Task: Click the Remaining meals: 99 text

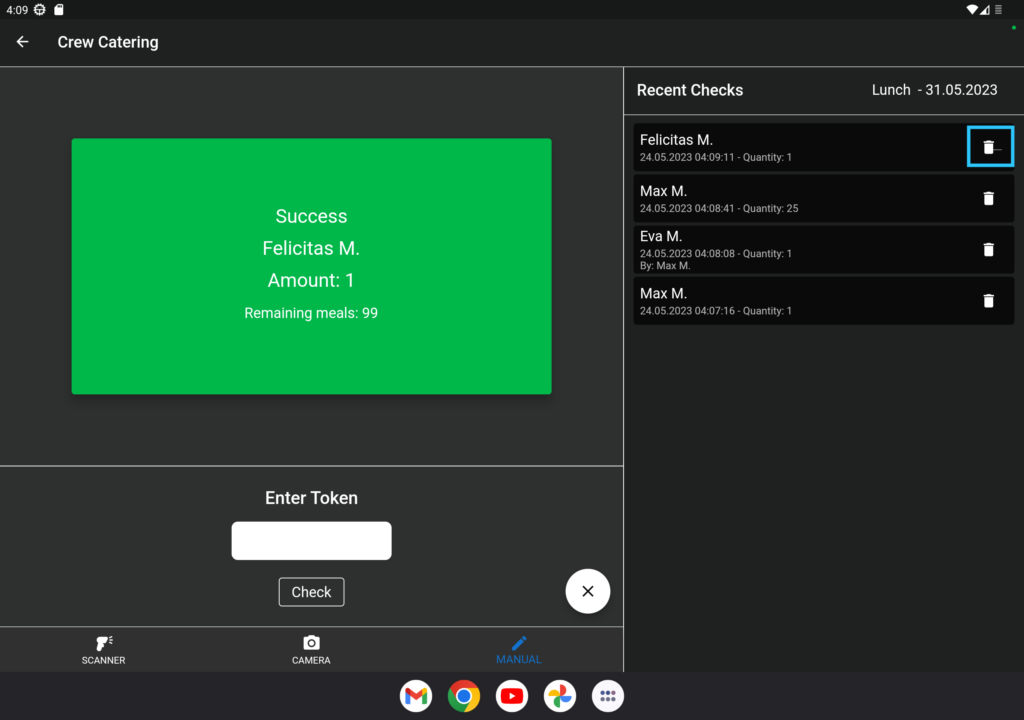Action: click(311, 313)
